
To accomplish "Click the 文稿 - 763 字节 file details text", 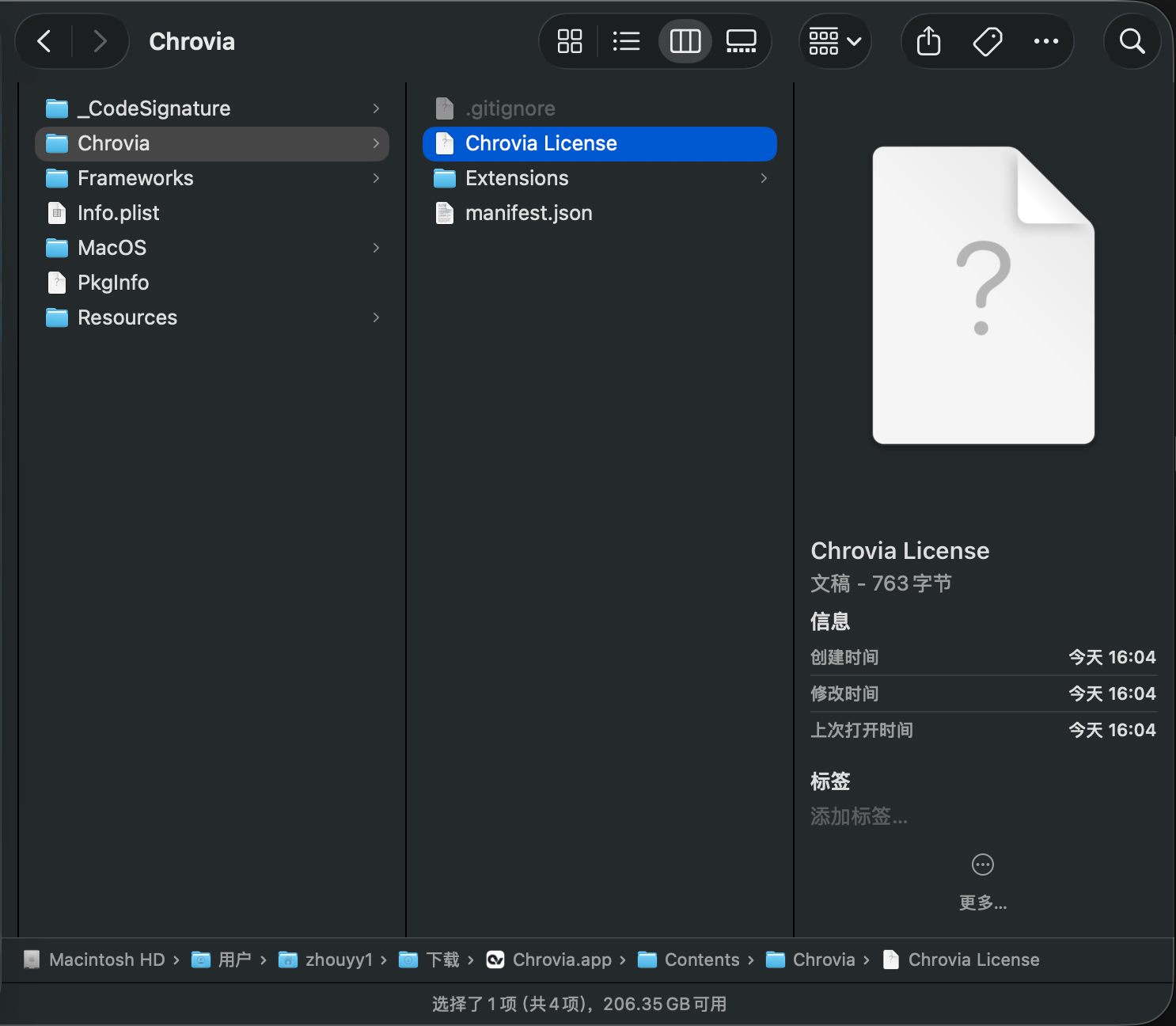I will [882, 583].
